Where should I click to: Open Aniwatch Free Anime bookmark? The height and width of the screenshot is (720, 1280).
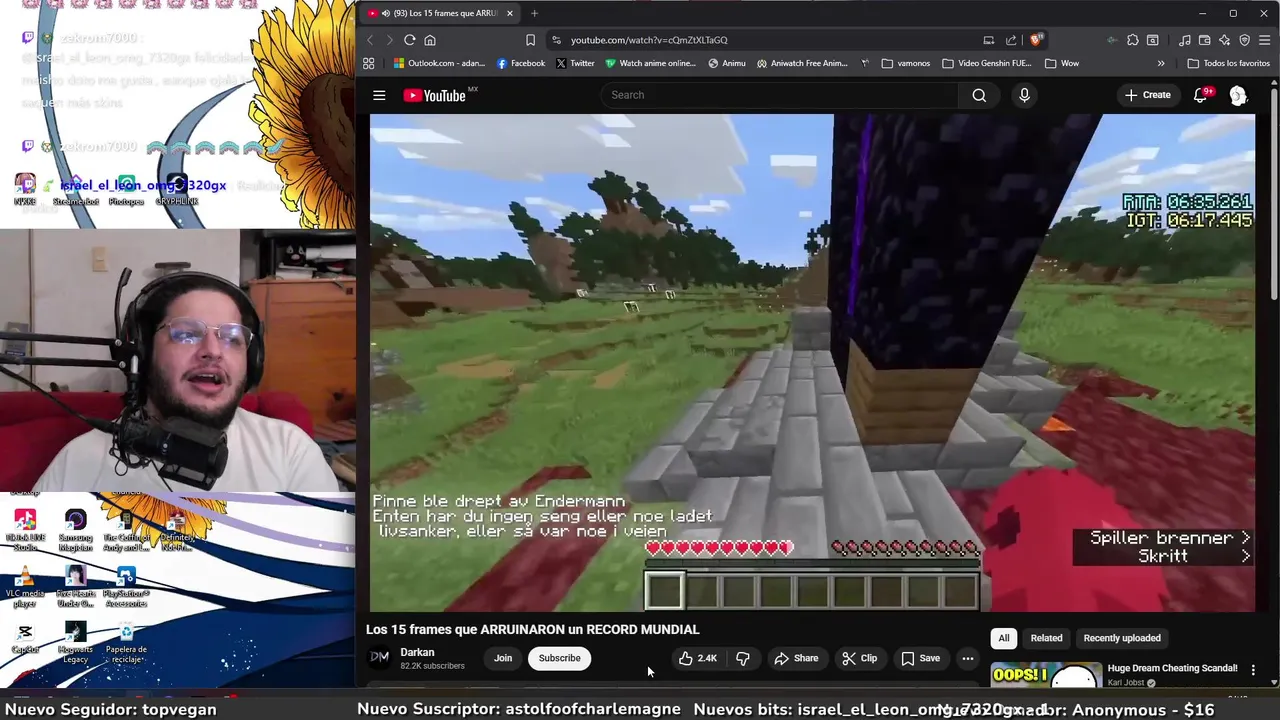tap(803, 63)
